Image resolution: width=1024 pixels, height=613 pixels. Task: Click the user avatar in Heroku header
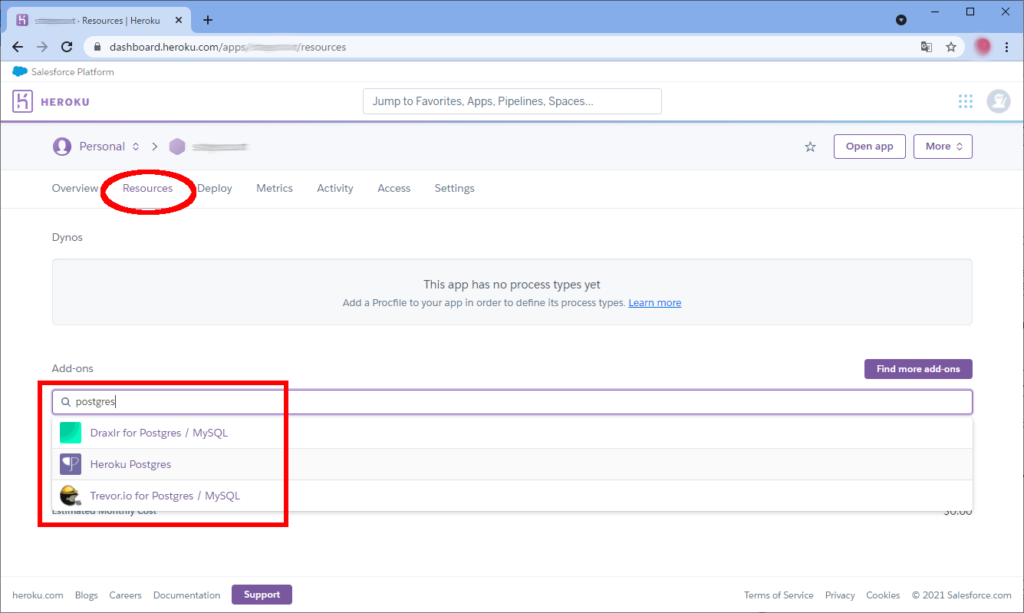(x=998, y=101)
